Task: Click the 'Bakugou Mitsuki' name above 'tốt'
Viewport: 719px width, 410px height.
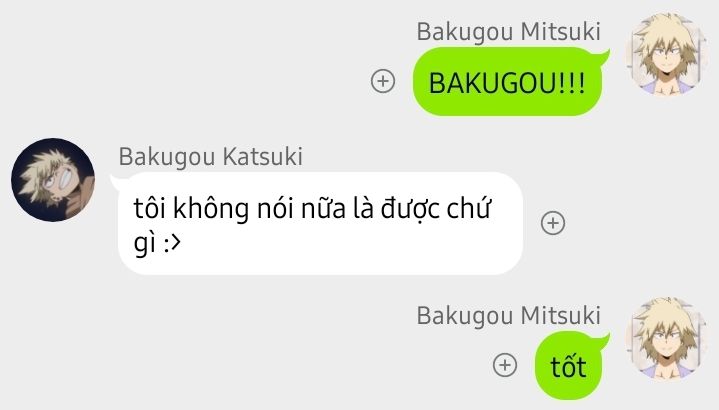Action: click(x=509, y=316)
